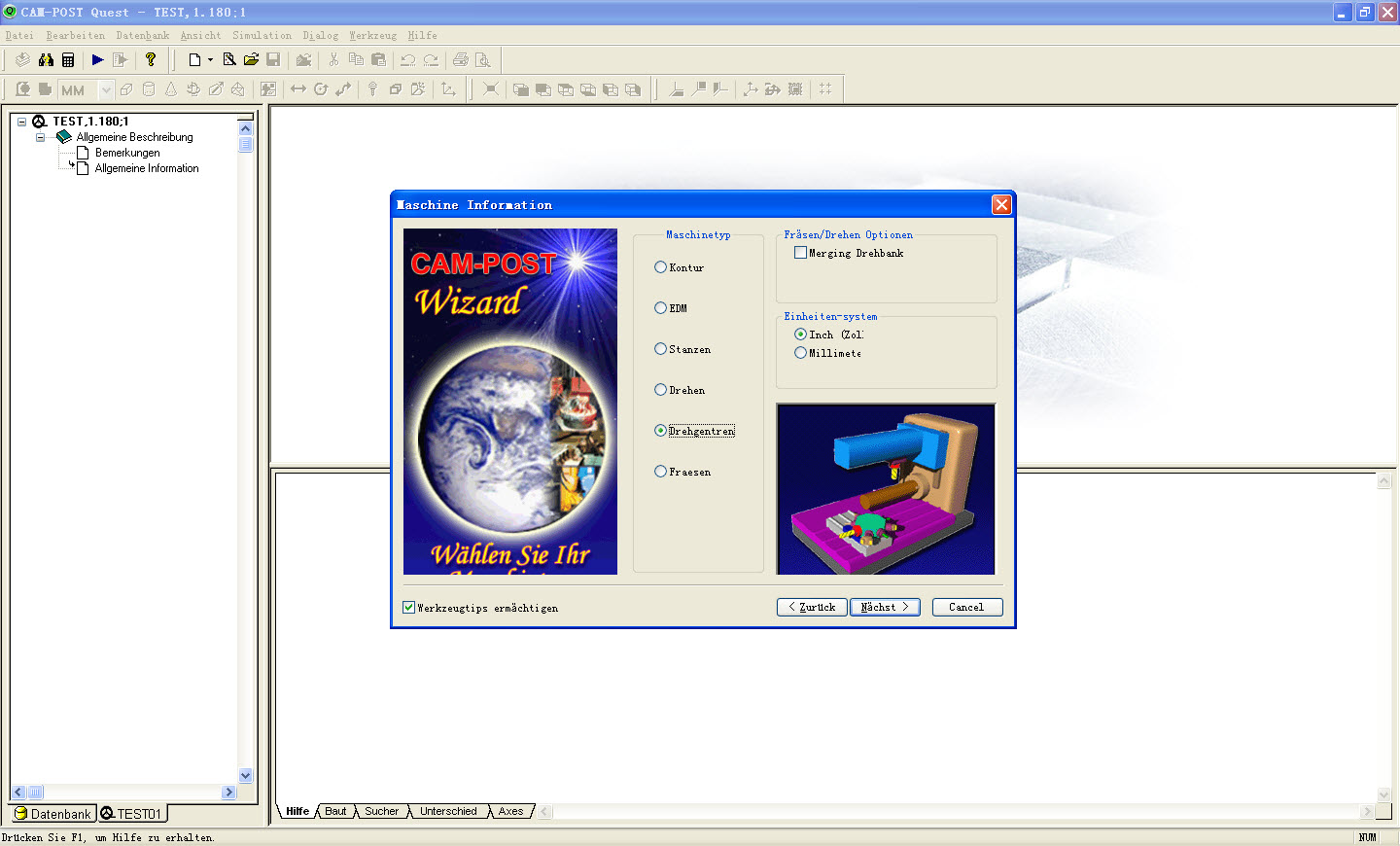This screenshot has height=846, width=1400.
Task: Click the Nächst button
Action: pos(885,607)
